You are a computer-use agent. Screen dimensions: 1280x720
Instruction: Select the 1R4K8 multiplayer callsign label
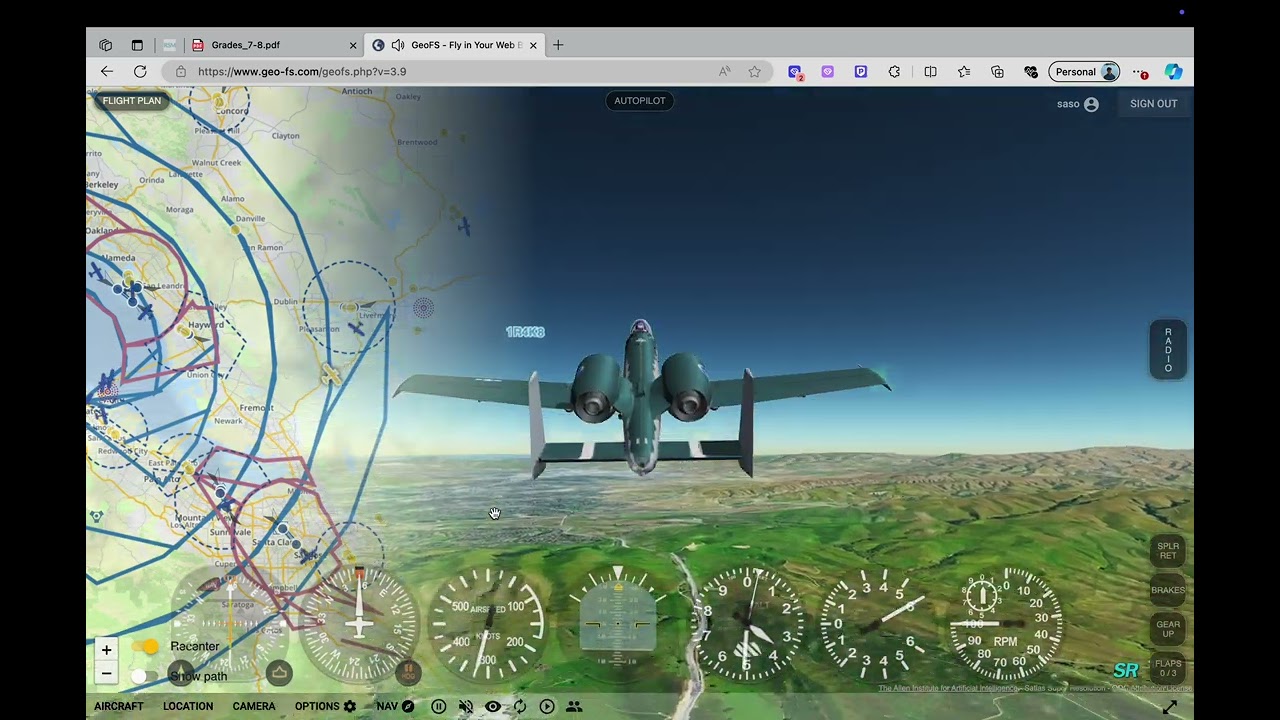point(525,332)
